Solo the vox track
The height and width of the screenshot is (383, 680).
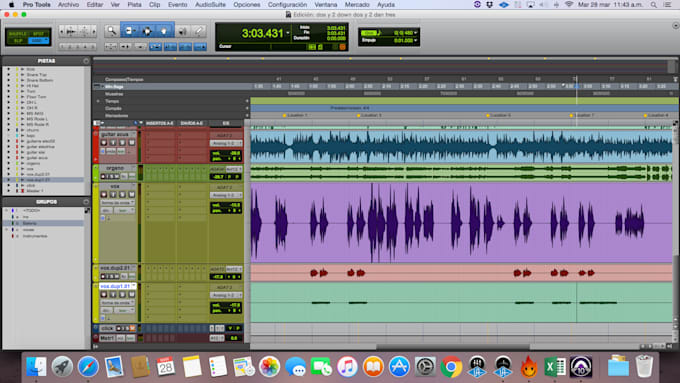click(122, 195)
